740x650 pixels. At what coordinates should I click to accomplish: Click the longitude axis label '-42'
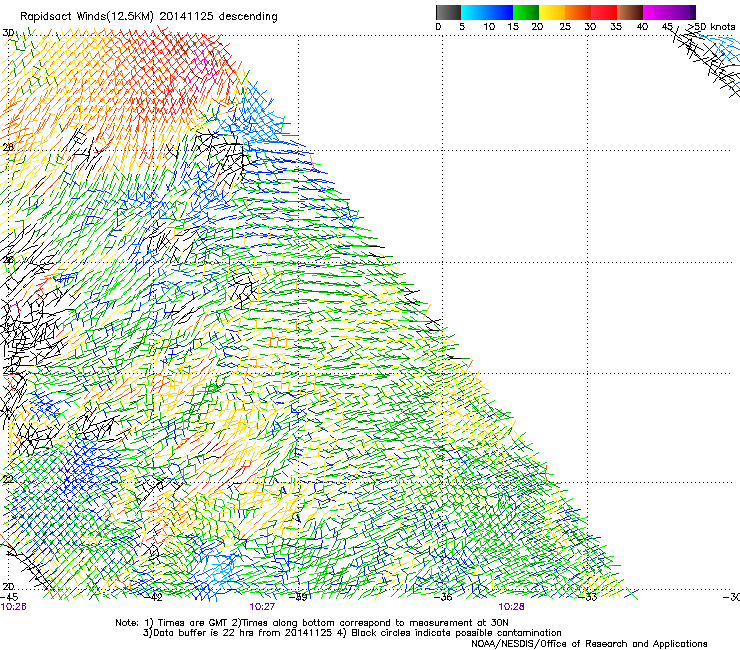coord(154,598)
